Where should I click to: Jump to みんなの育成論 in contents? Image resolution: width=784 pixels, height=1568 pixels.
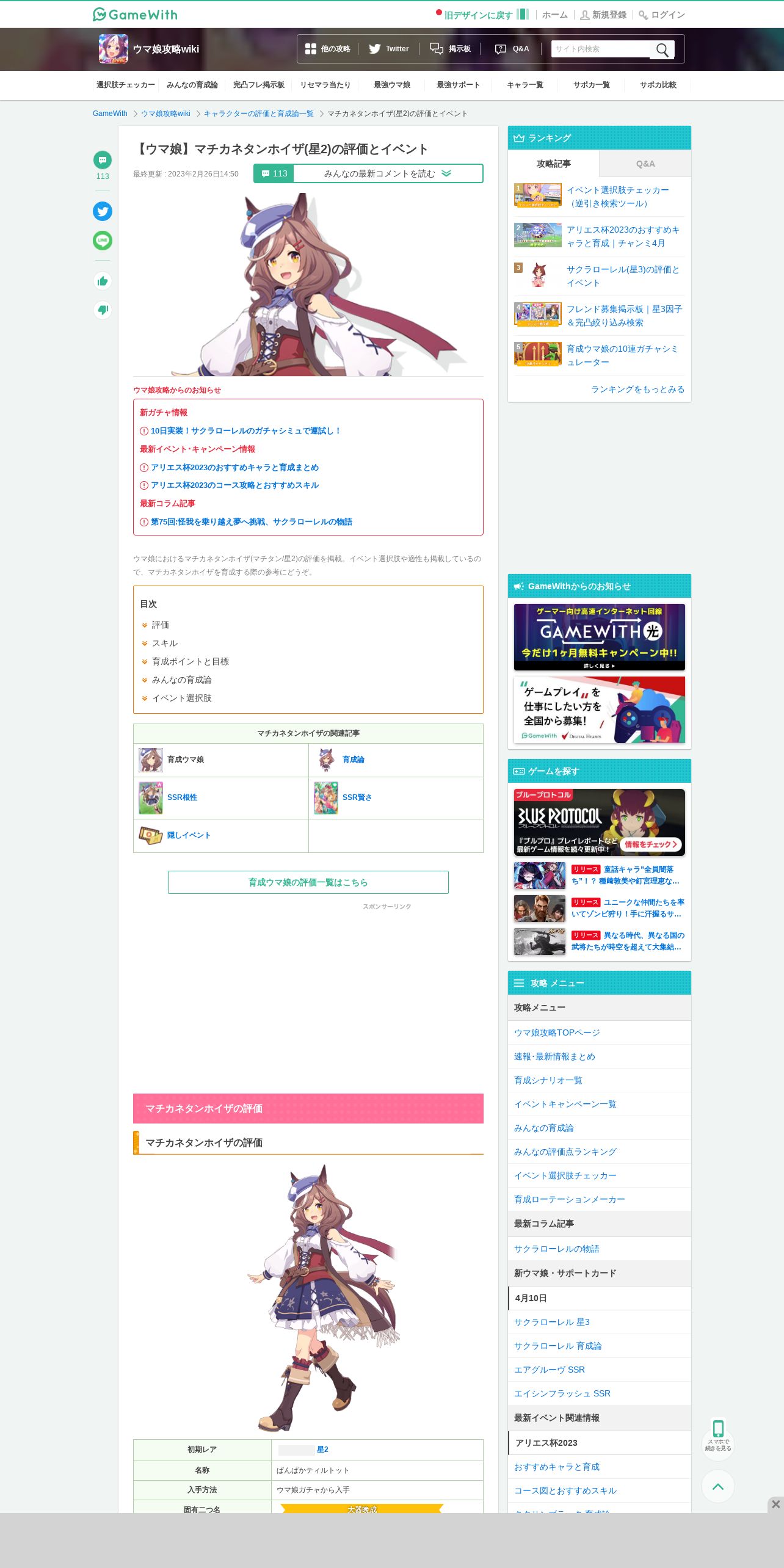click(181, 680)
